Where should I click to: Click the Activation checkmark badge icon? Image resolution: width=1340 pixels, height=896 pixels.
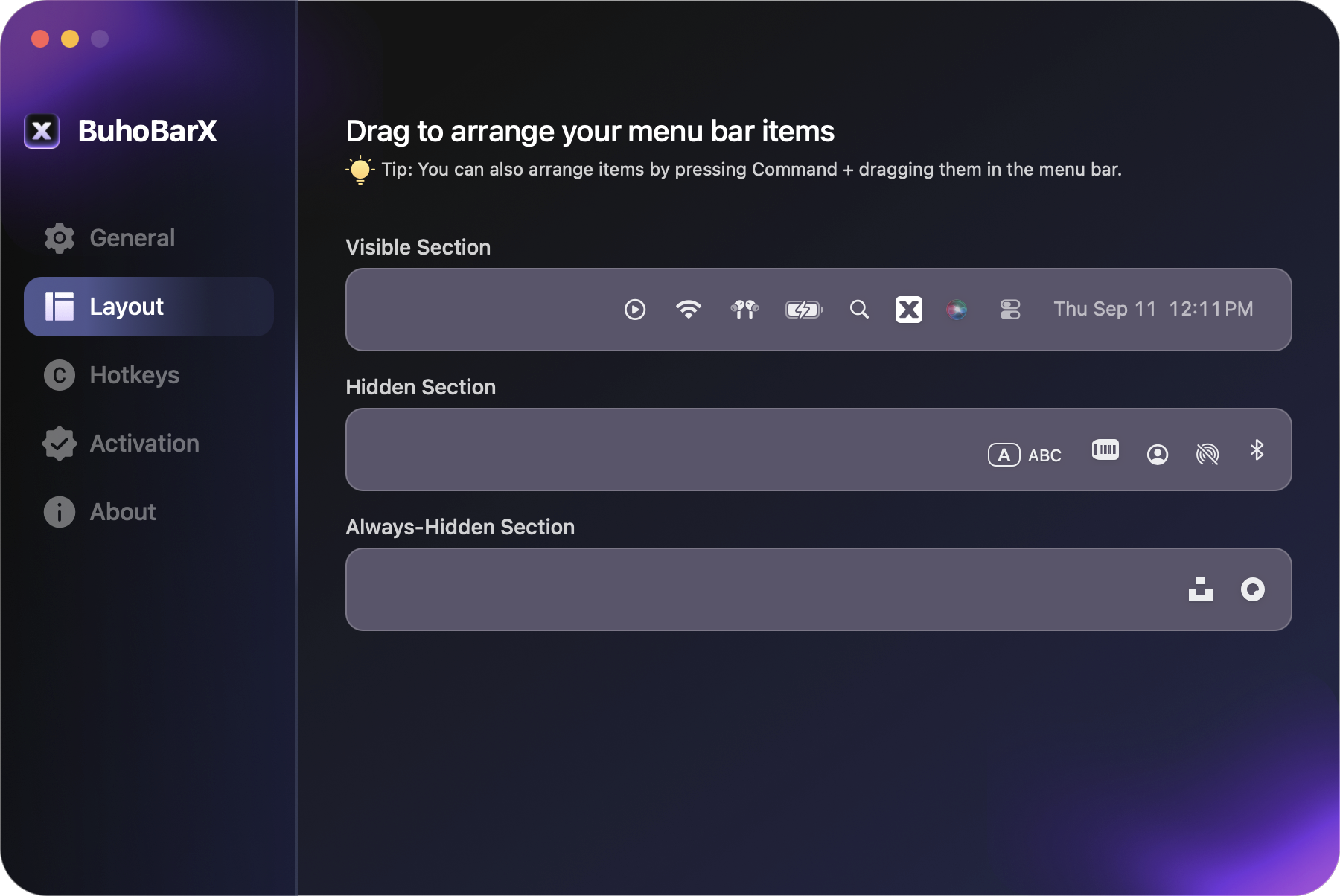(60, 444)
